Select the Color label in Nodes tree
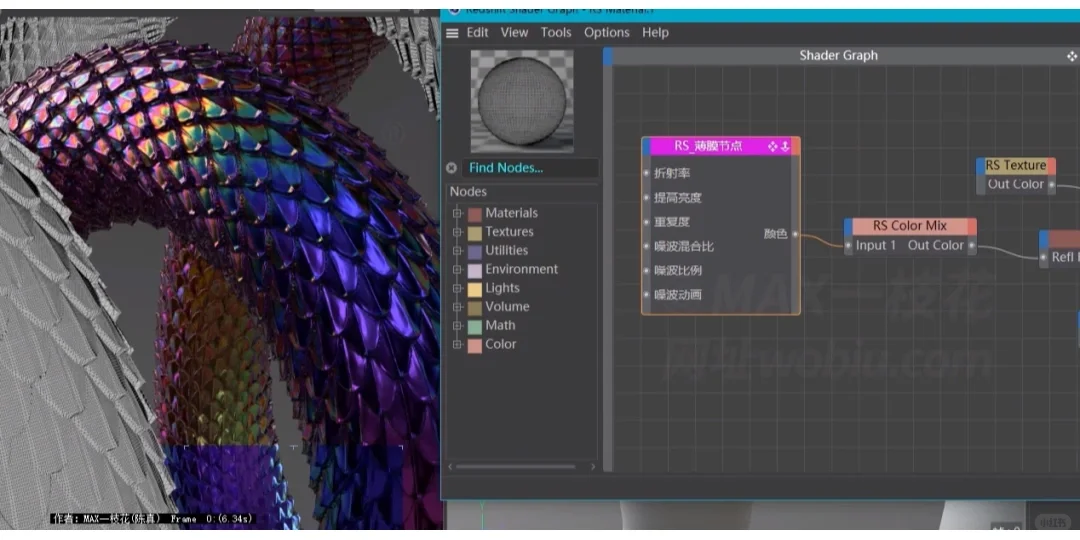This screenshot has width=1080, height=540. (x=500, y=344)
